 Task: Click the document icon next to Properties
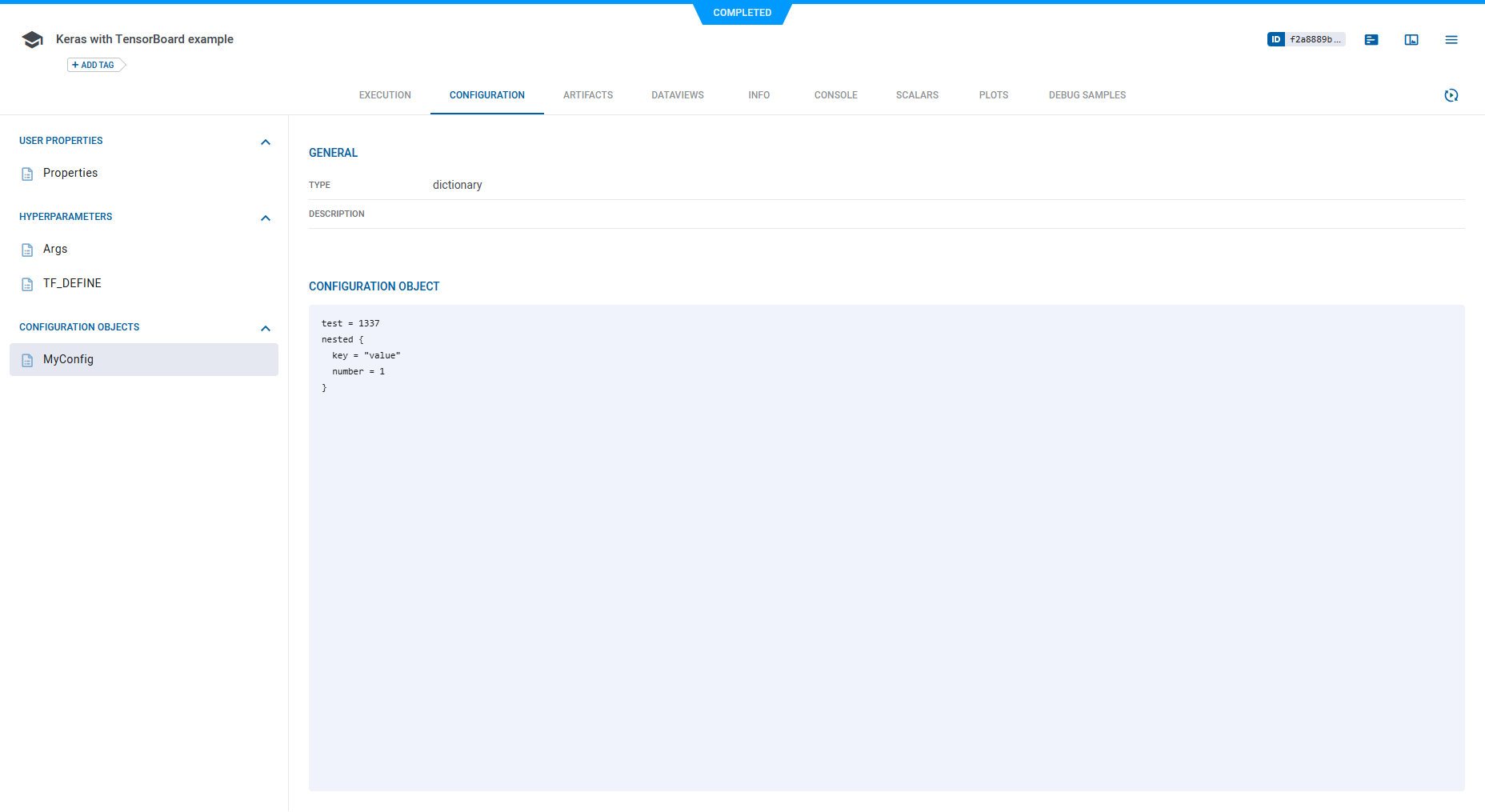26,173
